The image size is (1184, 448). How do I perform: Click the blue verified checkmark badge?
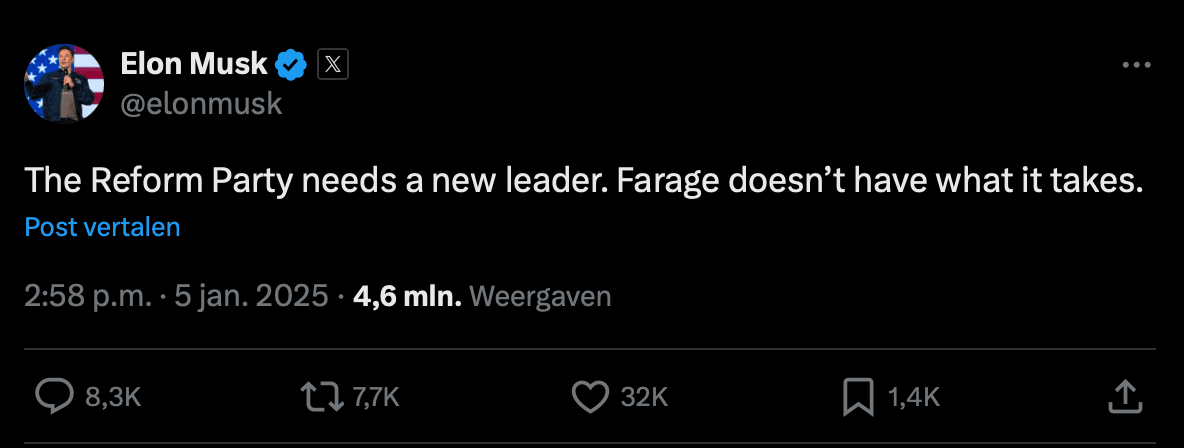tap(292, 65)
